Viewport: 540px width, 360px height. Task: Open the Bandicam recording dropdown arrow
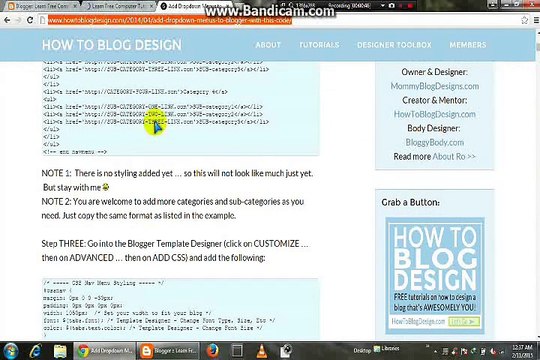point(382,6)
